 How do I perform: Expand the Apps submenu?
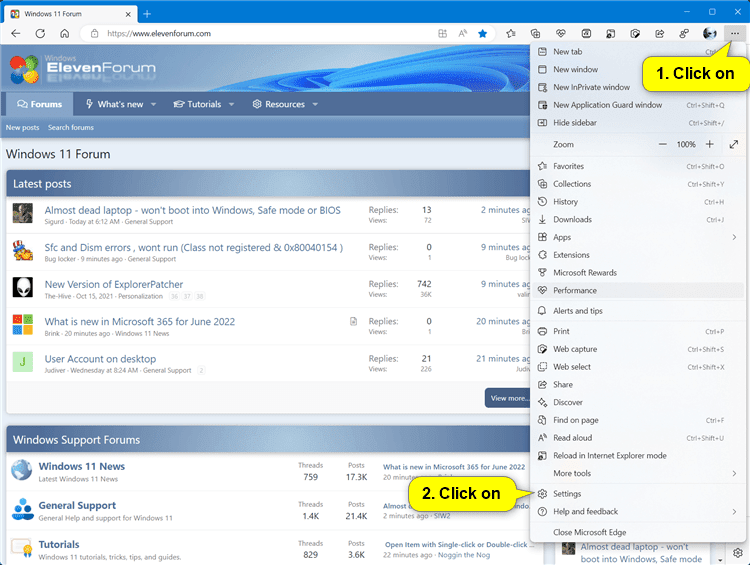pos(638,237)
